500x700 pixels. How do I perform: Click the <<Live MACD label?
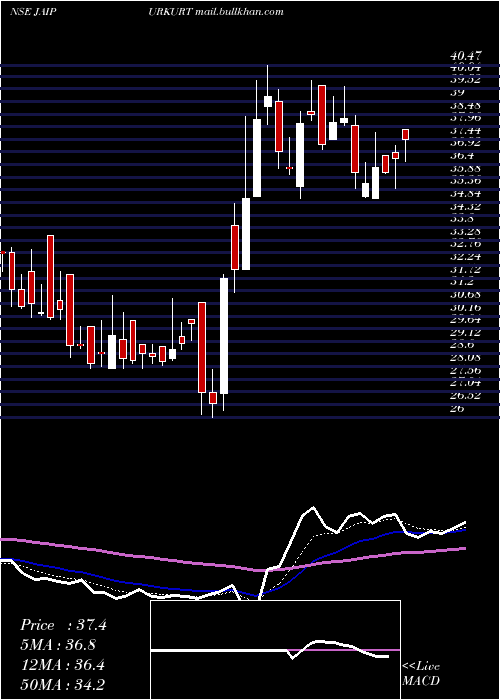click(x=421, y=673)
